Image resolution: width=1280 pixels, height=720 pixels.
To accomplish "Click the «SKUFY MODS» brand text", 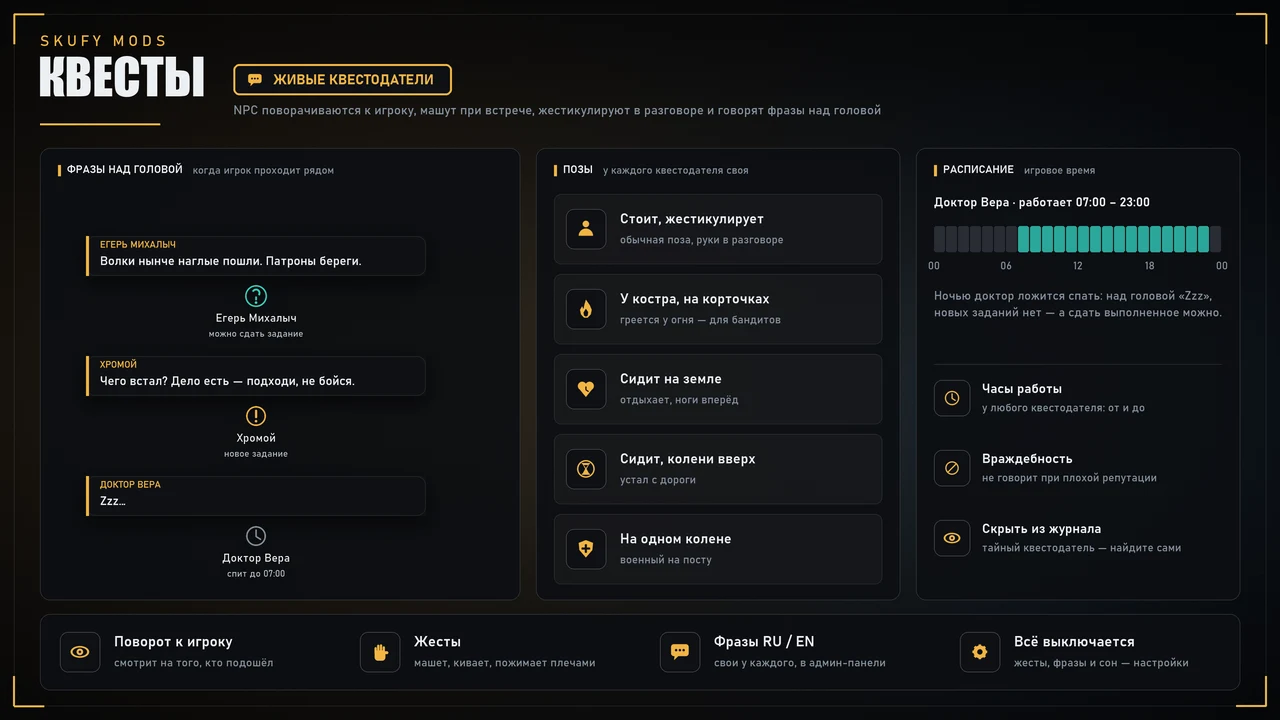I will (x=103, y=41).
